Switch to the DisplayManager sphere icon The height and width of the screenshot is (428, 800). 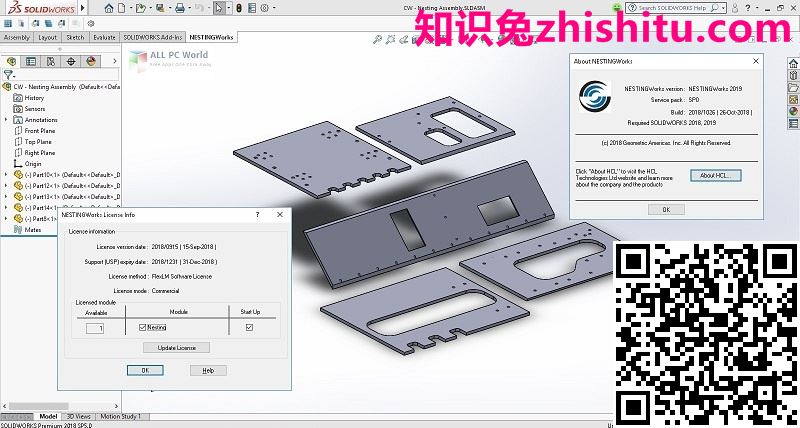pos(91,61)
